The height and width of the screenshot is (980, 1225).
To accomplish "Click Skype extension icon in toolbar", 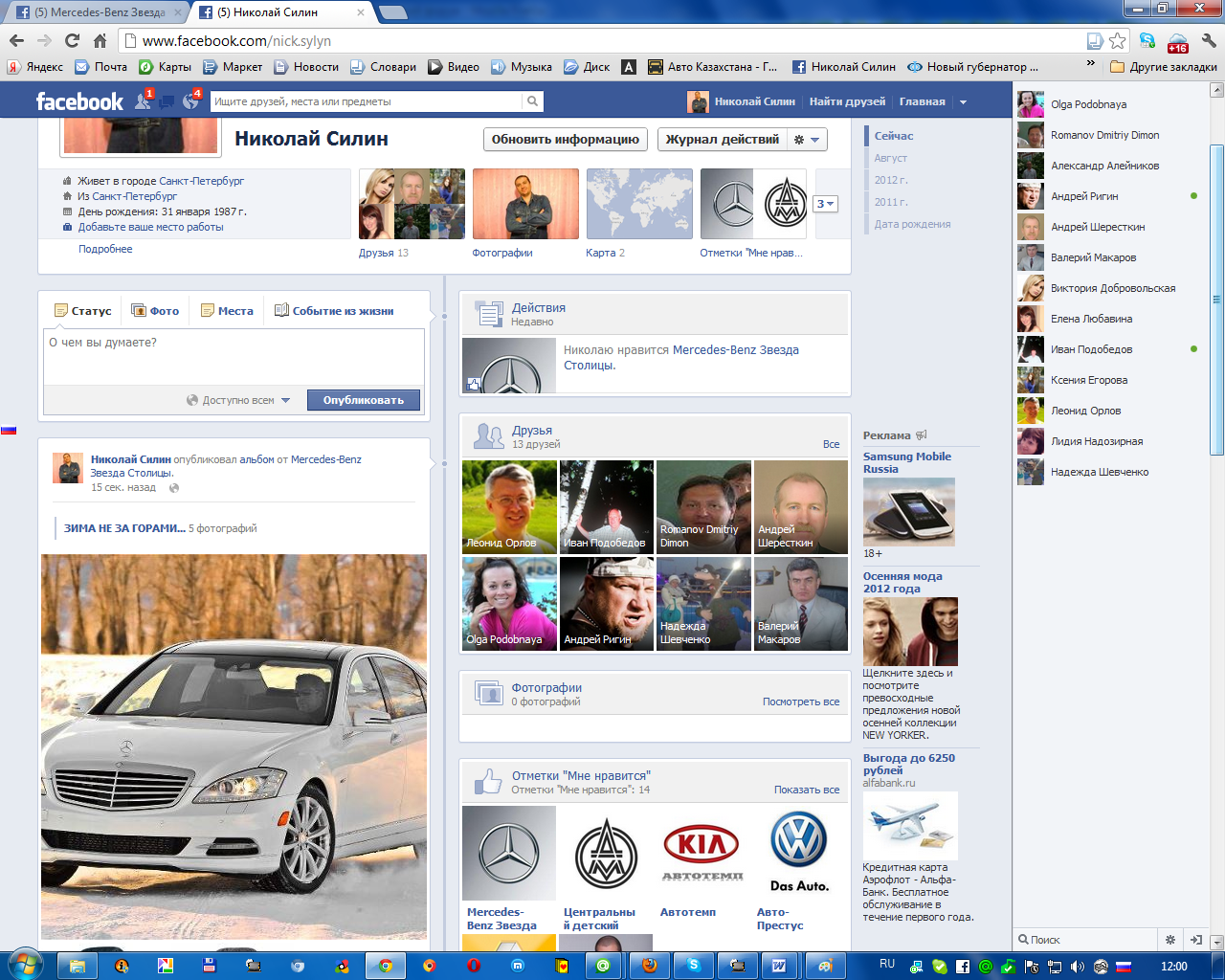I will point(1147,40).
